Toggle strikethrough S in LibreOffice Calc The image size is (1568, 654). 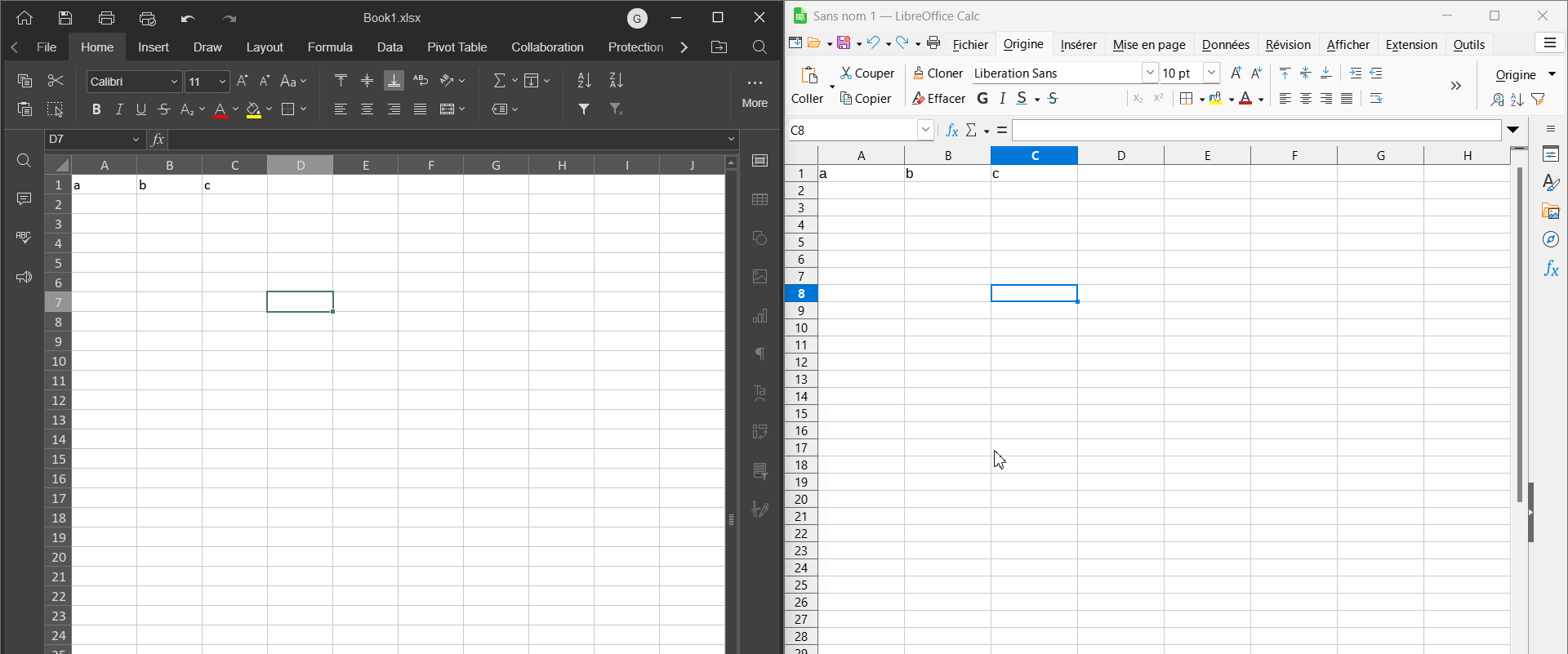coord(1053,99)
